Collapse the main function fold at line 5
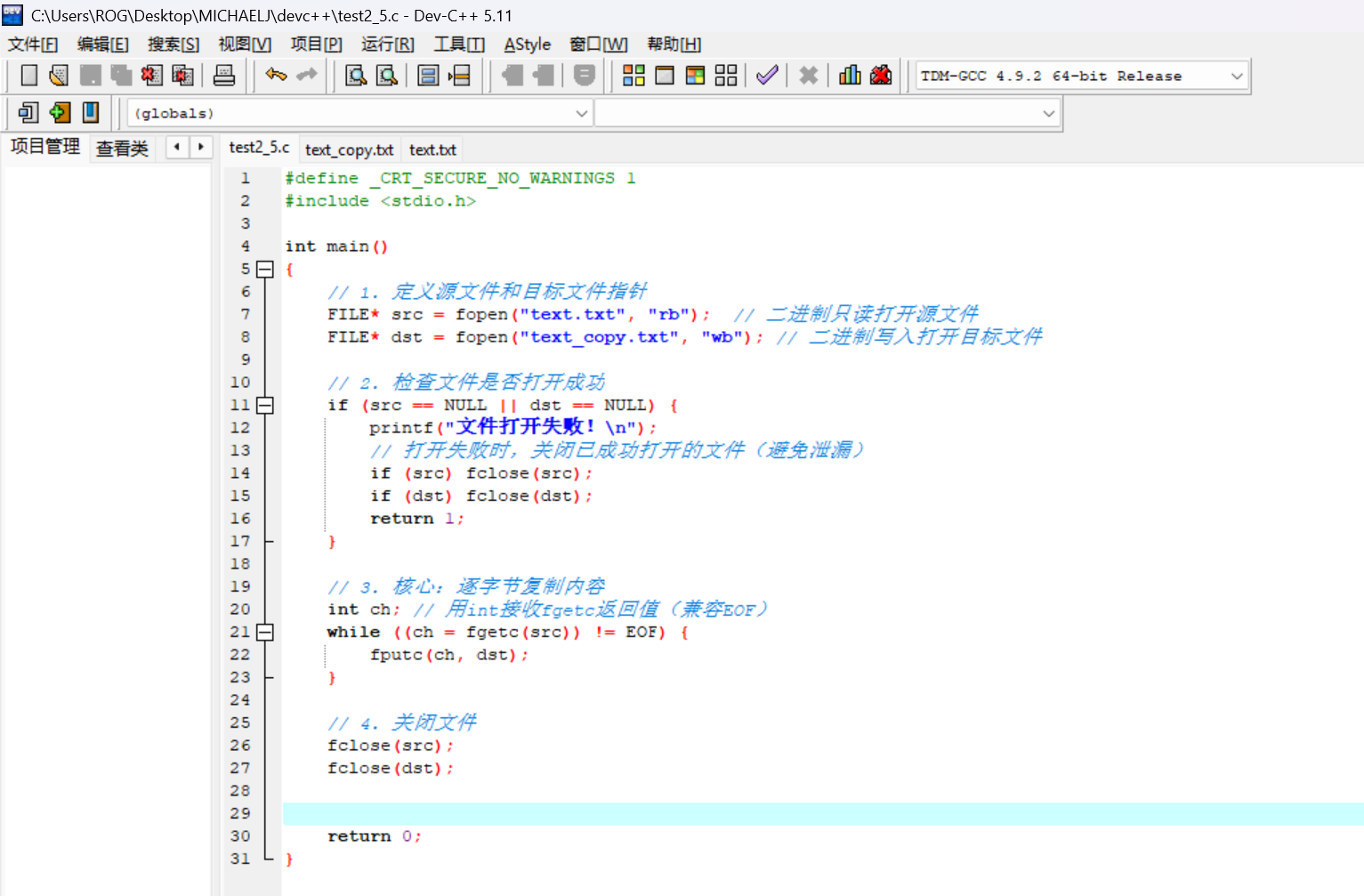1364x896 pixels. 264,269
